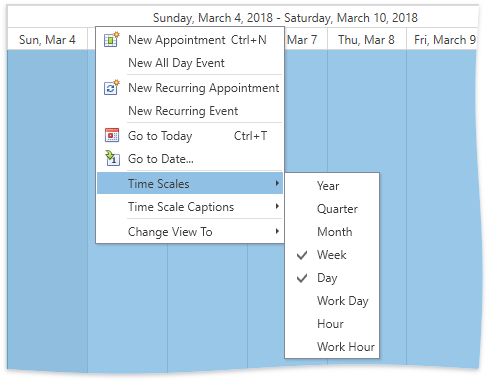Click the Sun, Mar 4 column header
The width and height of the screenshot is (489, 382).
pyautogui.click(x=47, y=40)
